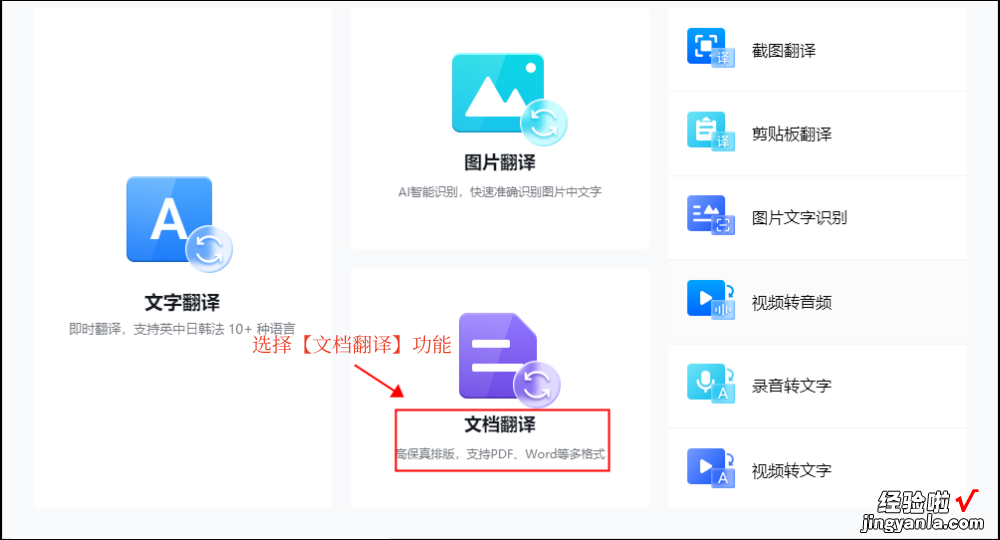Click text AI智能识别，快速准确识别图片中文字
Viewport: 1000px width, 540px height.
tap(499, 192)
